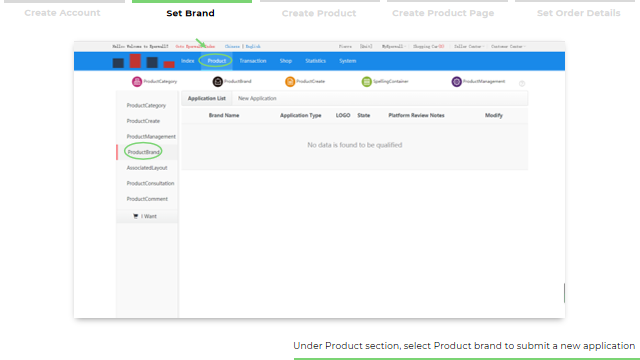Image resolution: width=640 pixels, height=360 pixels.
Task: Open the Product menu in blue bar
Action: click(216, 61)
